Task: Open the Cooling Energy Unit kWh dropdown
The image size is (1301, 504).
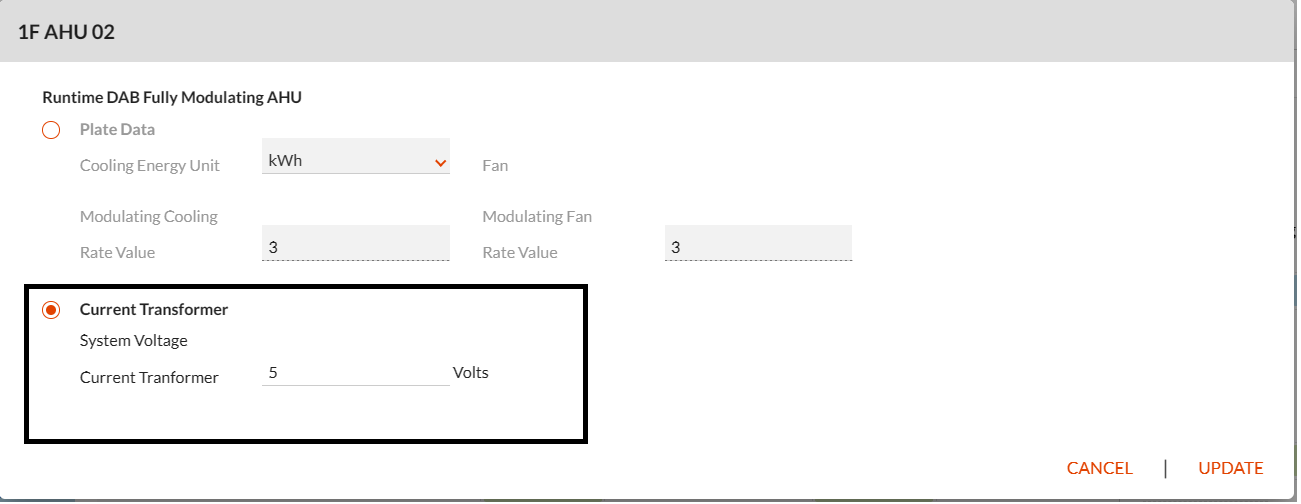Action: (356, 161)
